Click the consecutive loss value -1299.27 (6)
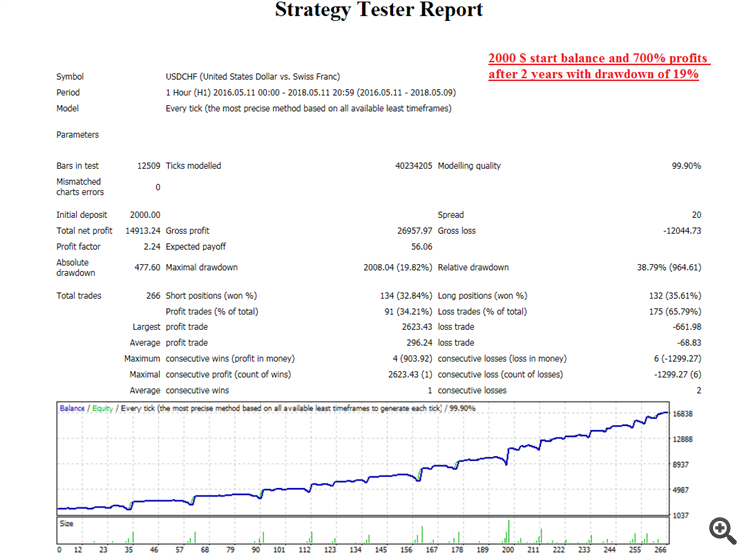Screen dimensions: 750x557 [677, 374]
